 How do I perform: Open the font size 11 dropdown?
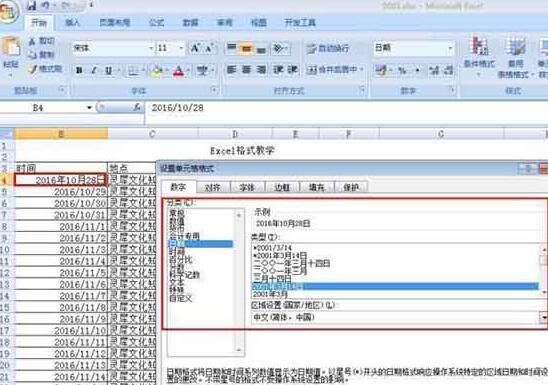pos(181,48)
